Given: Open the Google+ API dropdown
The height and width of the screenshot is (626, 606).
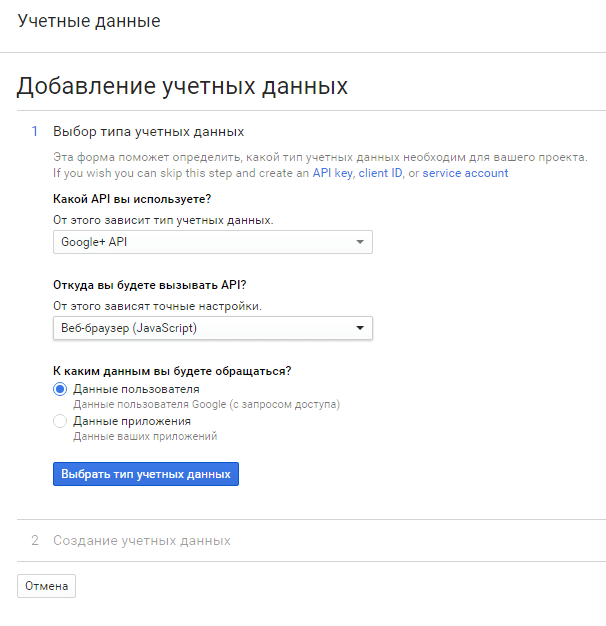Looking at the screenshot, I should click(x=213, y=242).
